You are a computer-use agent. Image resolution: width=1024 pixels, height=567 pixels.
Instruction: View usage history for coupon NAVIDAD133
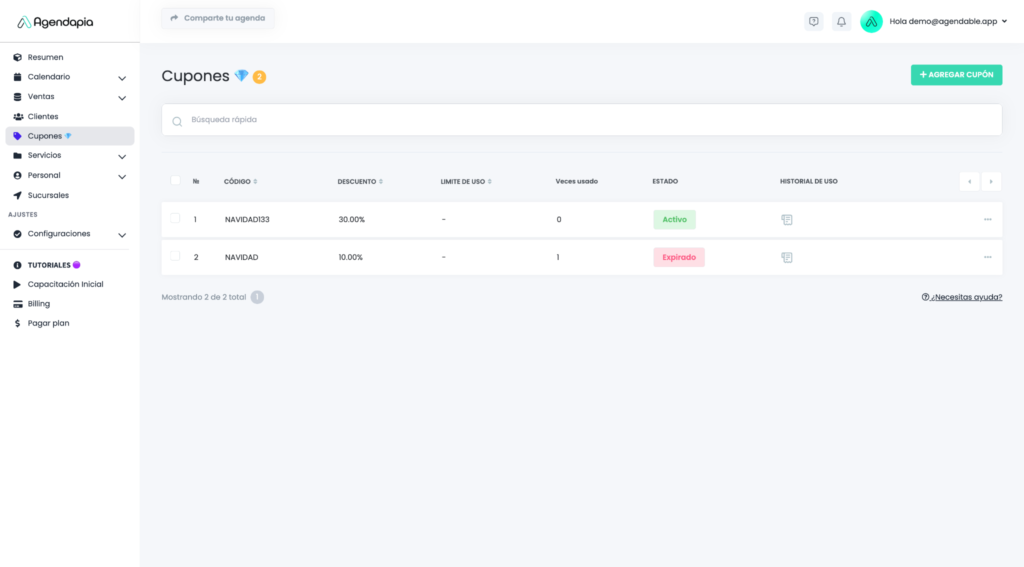point(787,219)
